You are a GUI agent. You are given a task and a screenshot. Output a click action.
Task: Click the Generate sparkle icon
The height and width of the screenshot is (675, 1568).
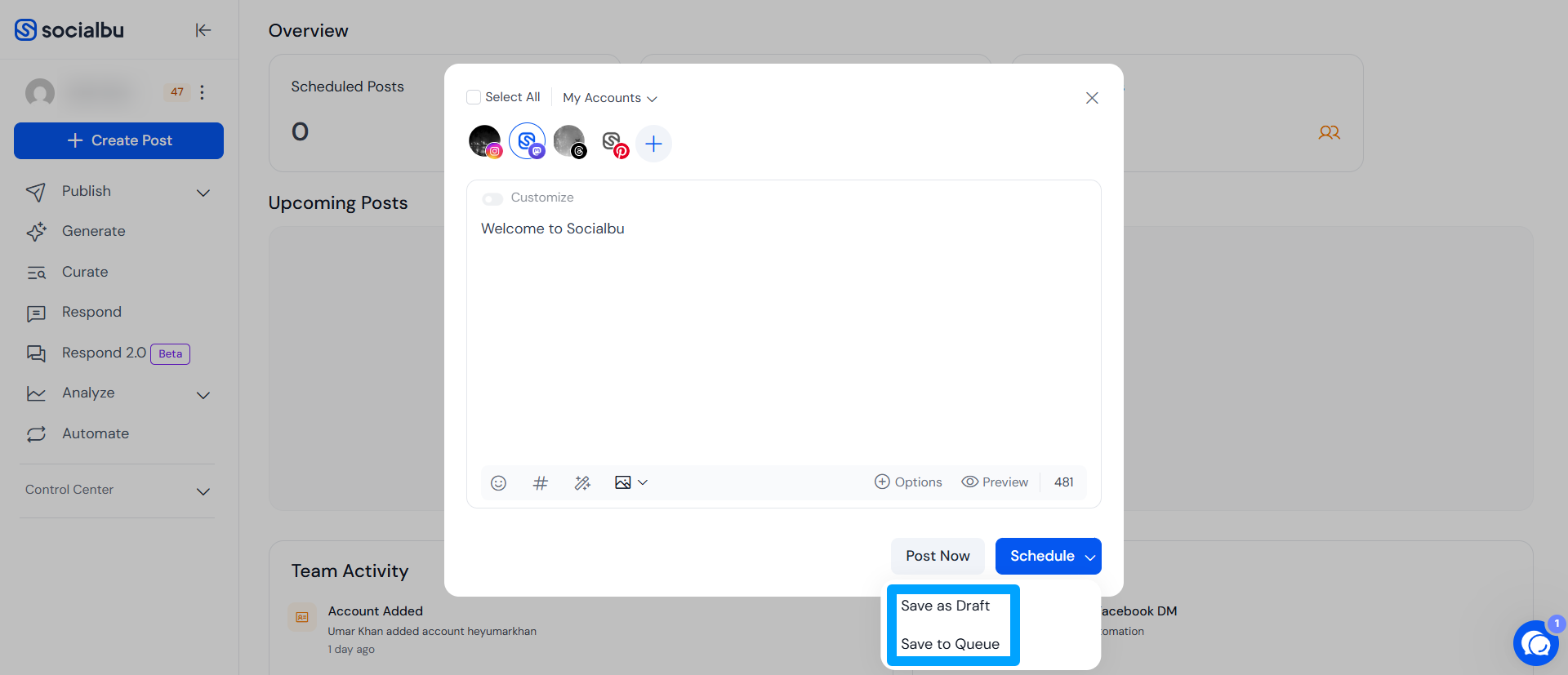pos(36,232)
